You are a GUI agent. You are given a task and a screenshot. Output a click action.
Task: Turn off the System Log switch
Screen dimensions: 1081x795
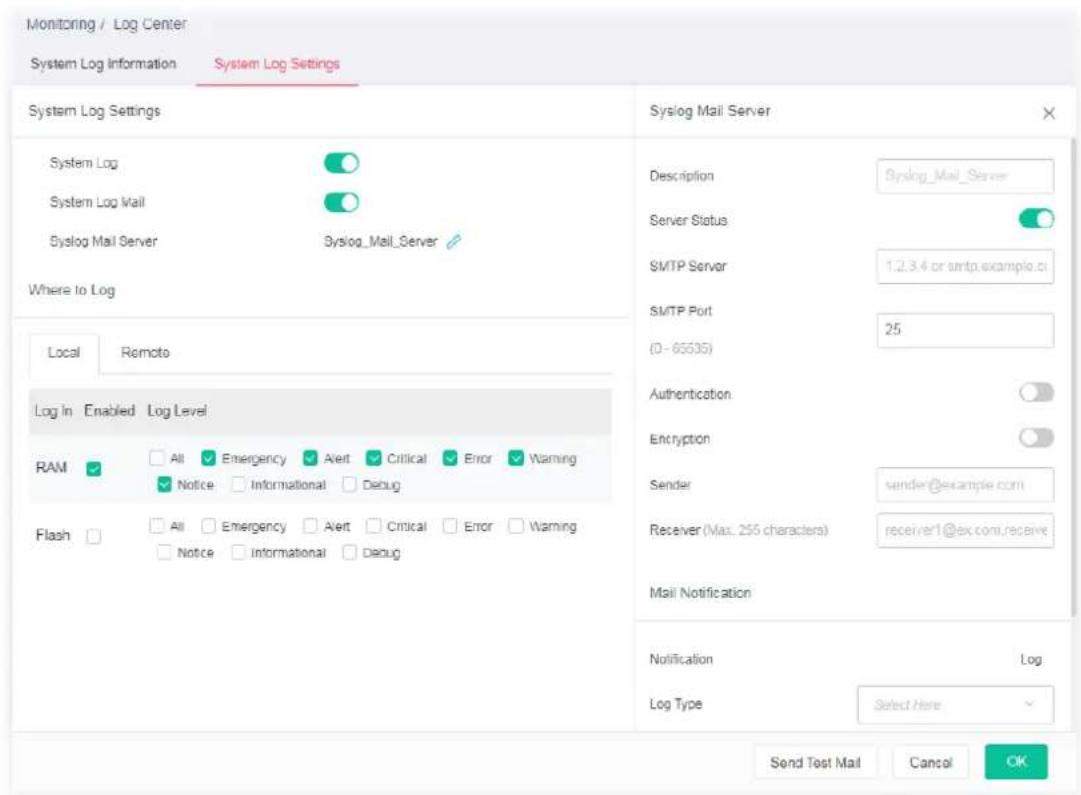pyautogui.click(x=341, y=163)
